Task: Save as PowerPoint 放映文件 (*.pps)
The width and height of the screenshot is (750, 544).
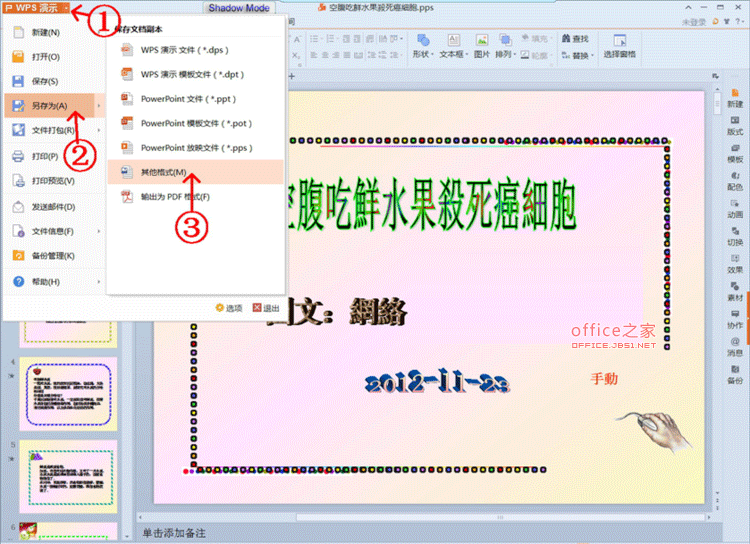Action: click(195, 148)
